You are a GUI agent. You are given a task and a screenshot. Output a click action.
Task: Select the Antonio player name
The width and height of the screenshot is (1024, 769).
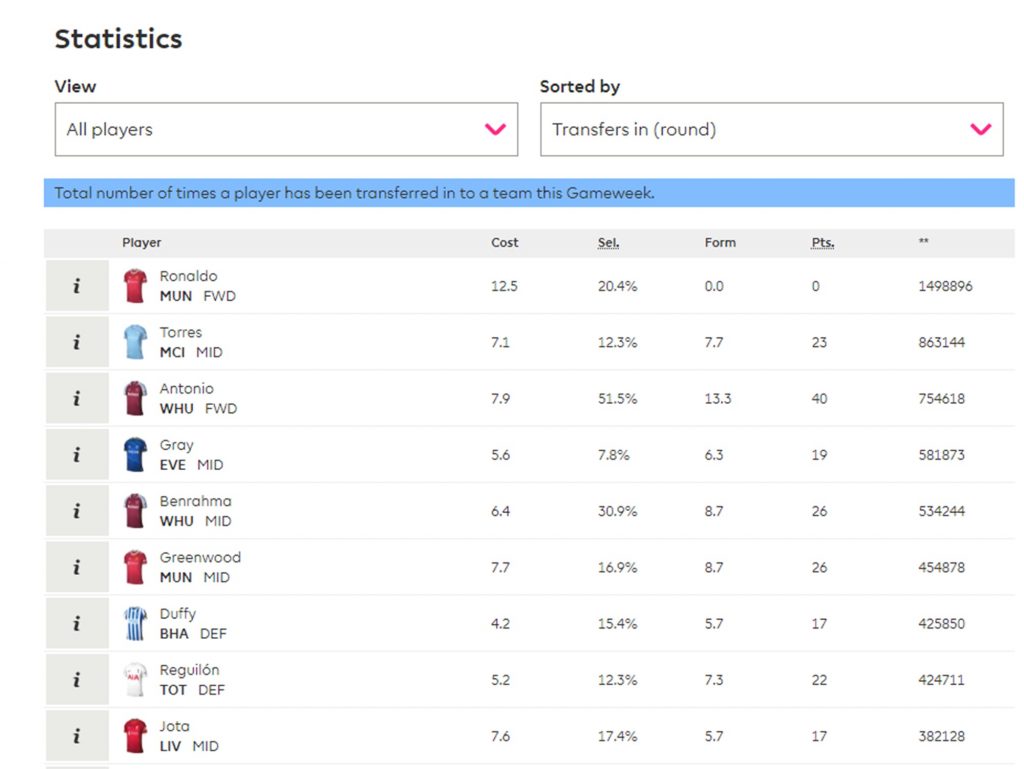coord(186,388)
